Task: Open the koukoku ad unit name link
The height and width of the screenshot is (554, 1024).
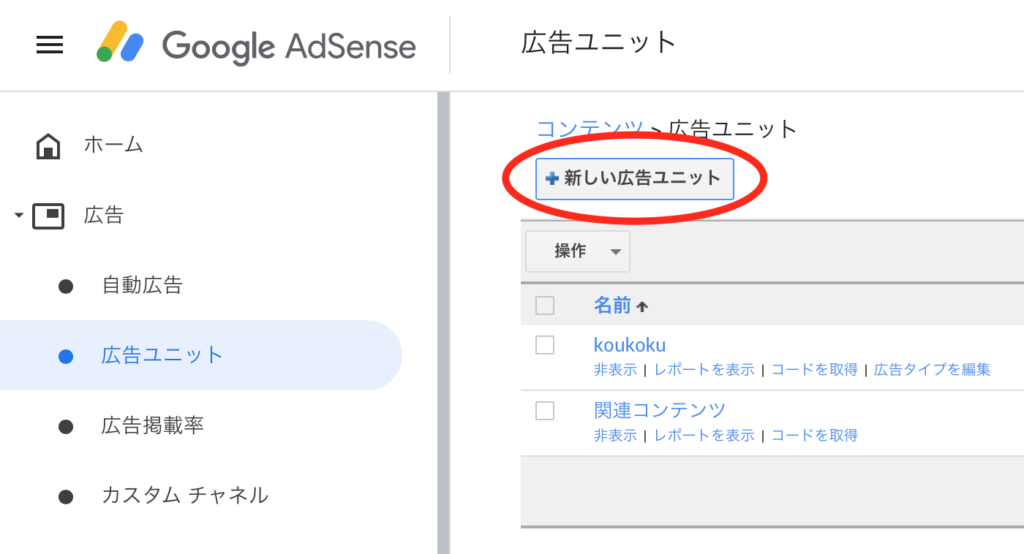Action: coord(630,344)
